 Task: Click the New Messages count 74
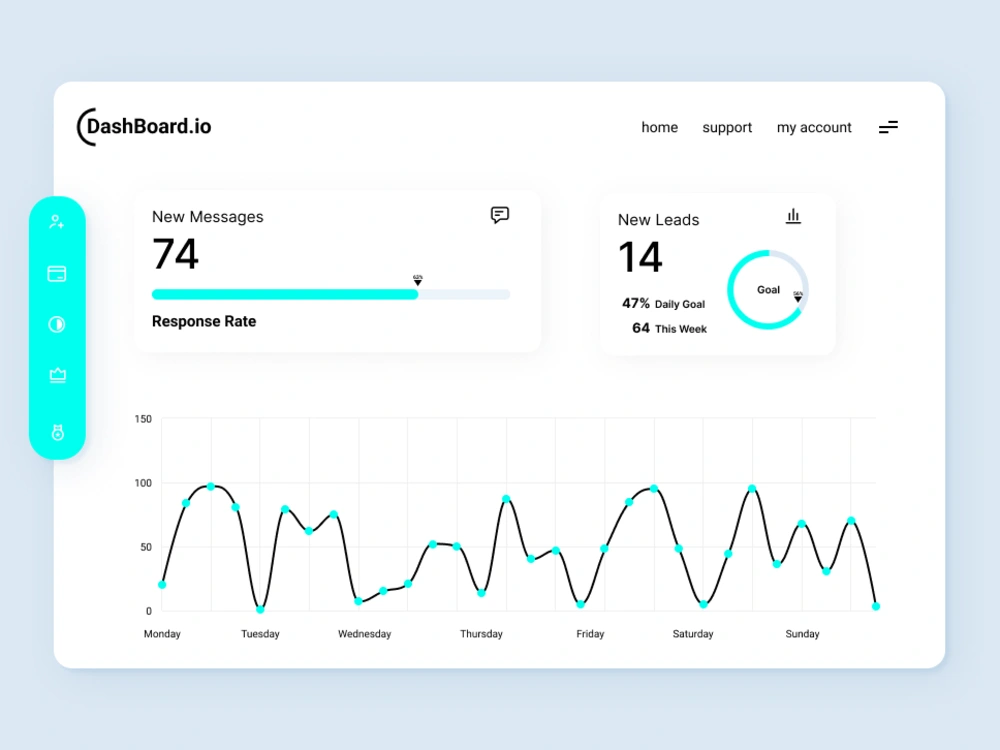coord(175,254)
